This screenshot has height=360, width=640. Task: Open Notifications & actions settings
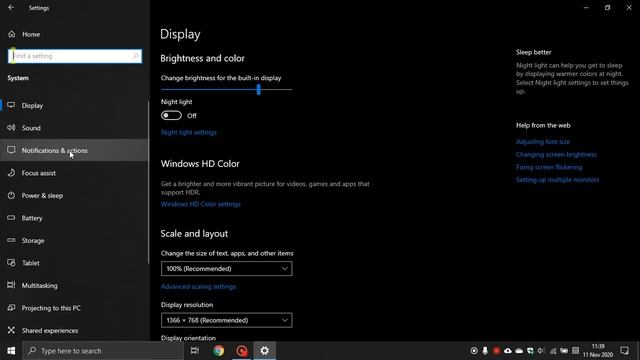click(x=74, y=151)
